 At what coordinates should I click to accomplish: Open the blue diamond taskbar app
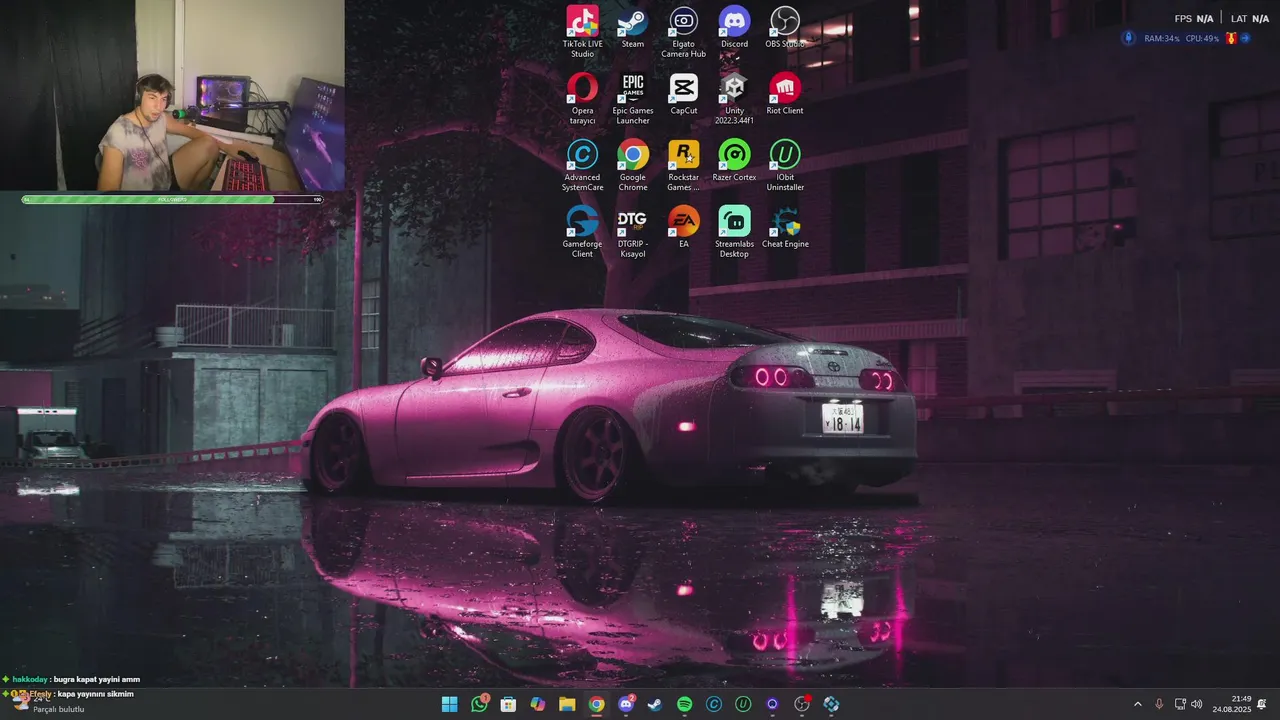[x=831, y=704]
